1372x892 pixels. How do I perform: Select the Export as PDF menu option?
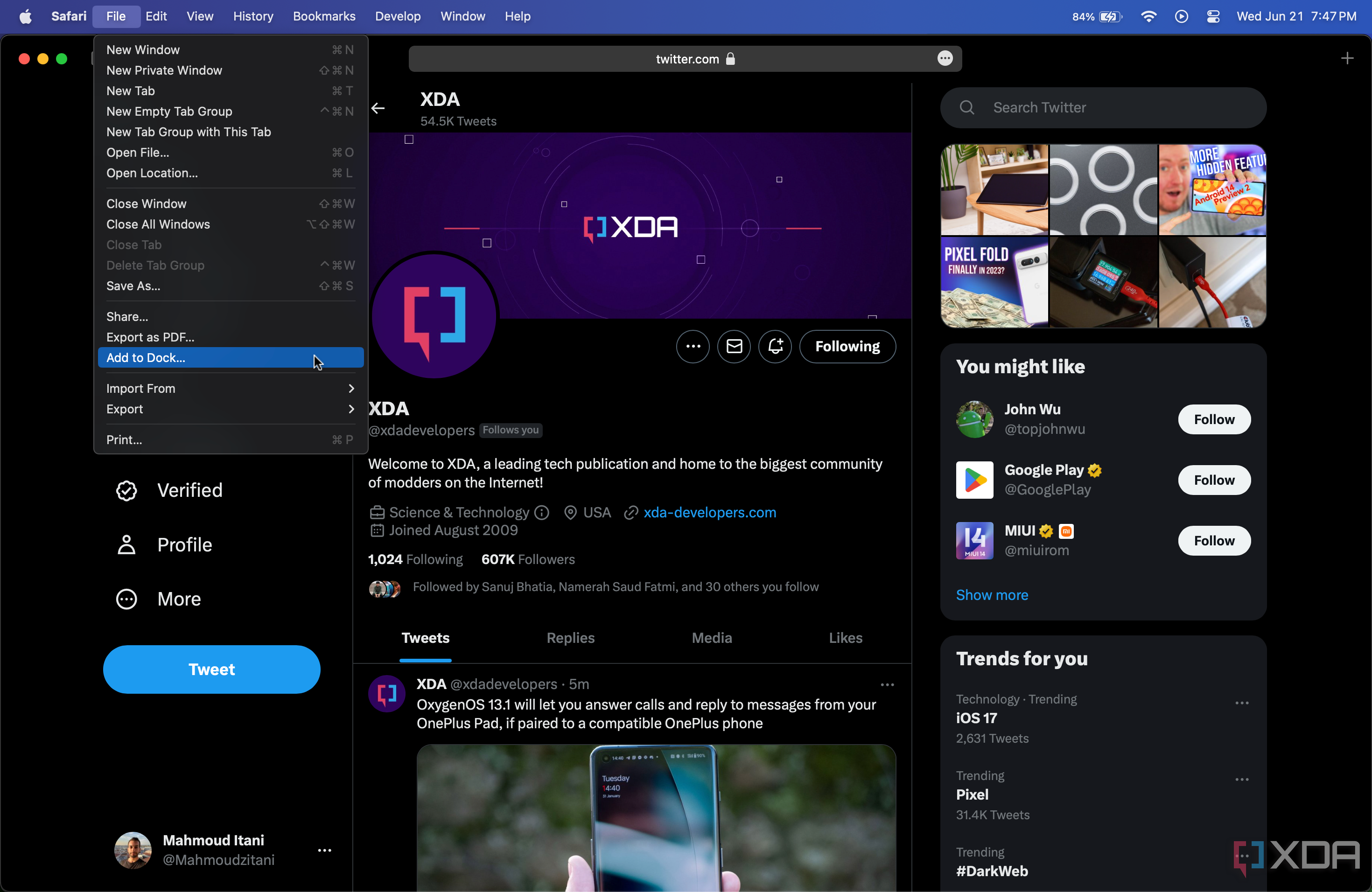coord(150,336)
